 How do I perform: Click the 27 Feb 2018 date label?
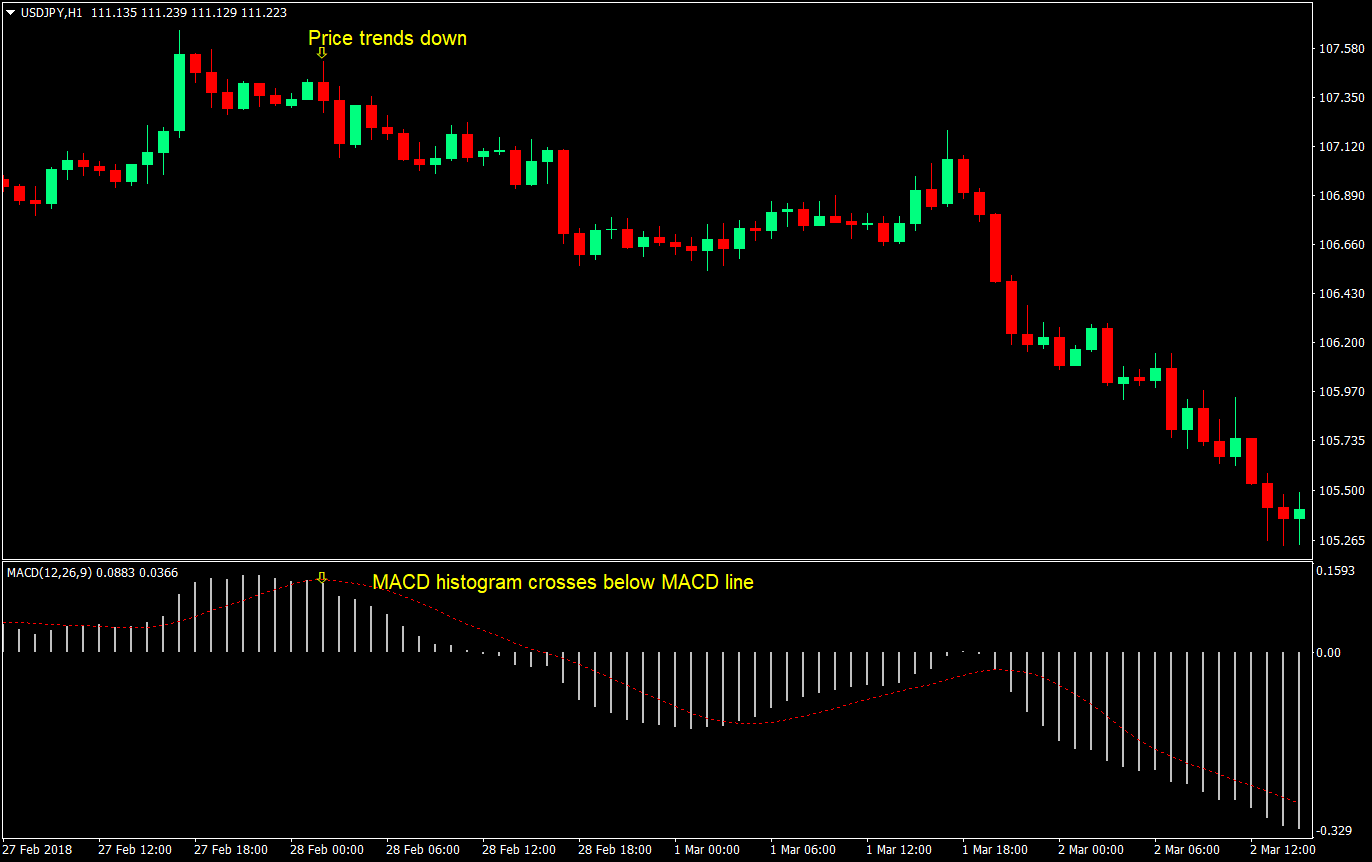(x=36, y=849)
